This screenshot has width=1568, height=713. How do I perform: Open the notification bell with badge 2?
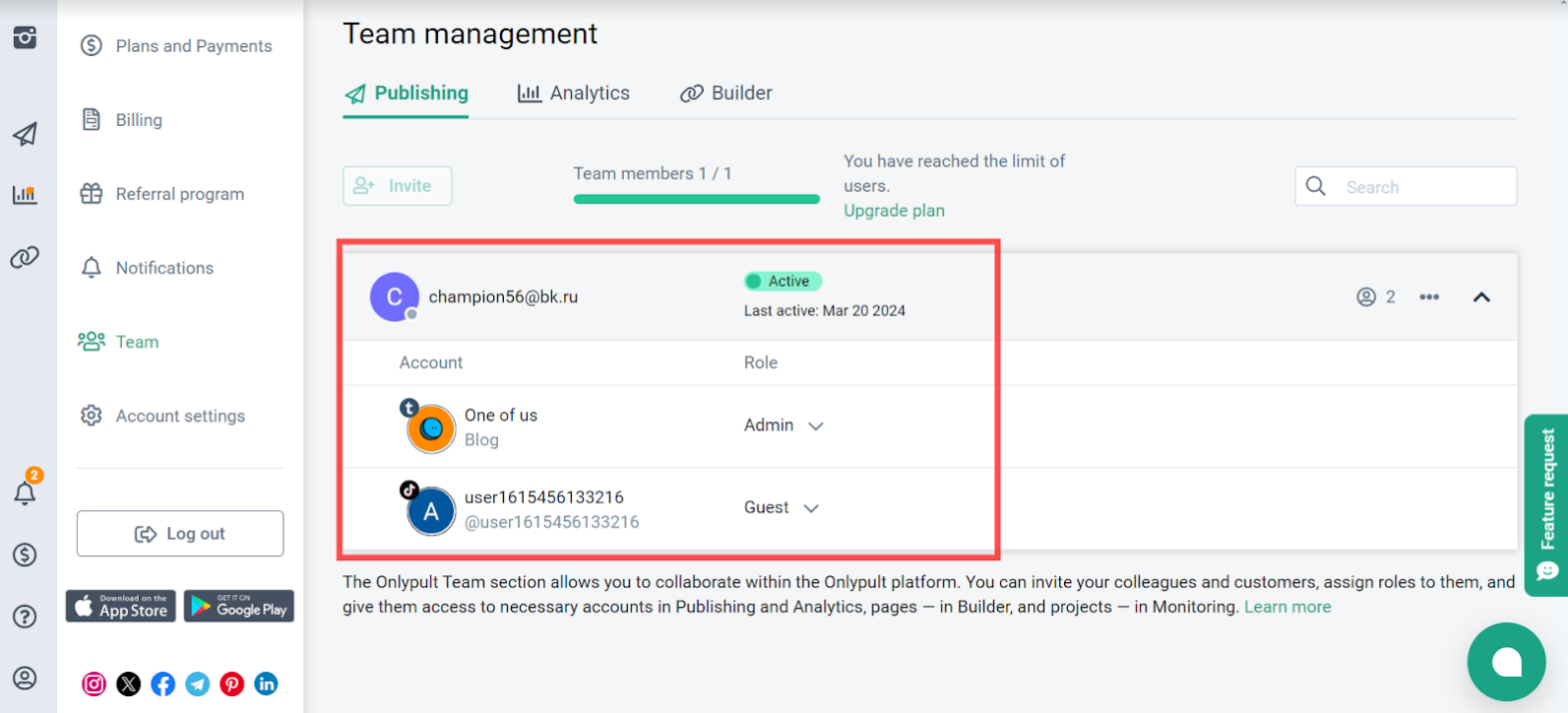pyautogui.click(x=25, y=491)
